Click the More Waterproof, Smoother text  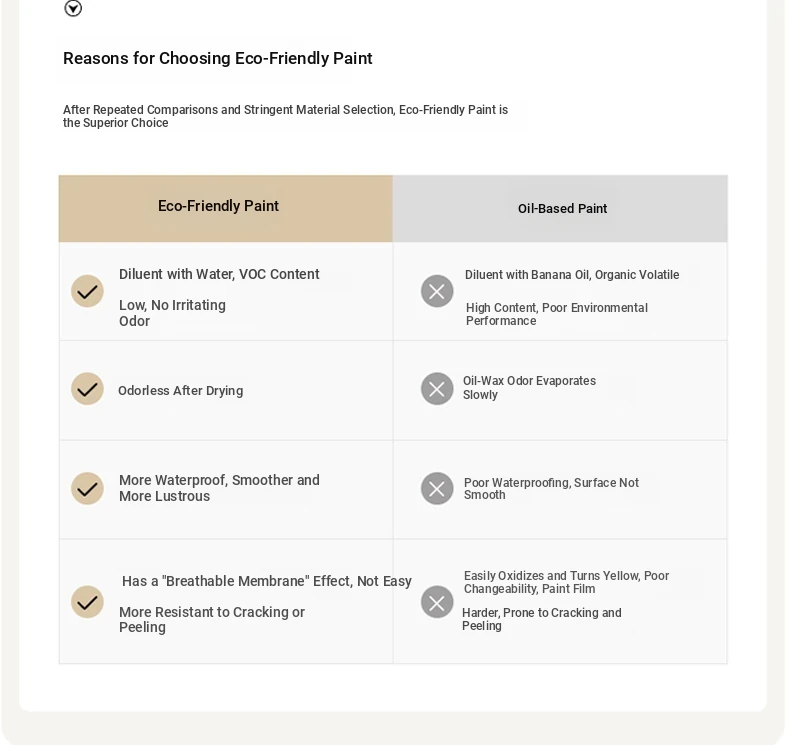[x=219, y=488]
